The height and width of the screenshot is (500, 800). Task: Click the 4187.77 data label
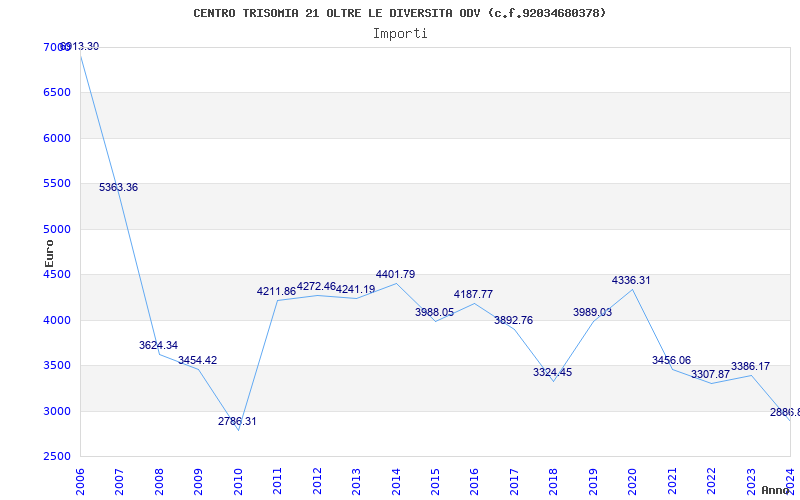click(473, 294)
